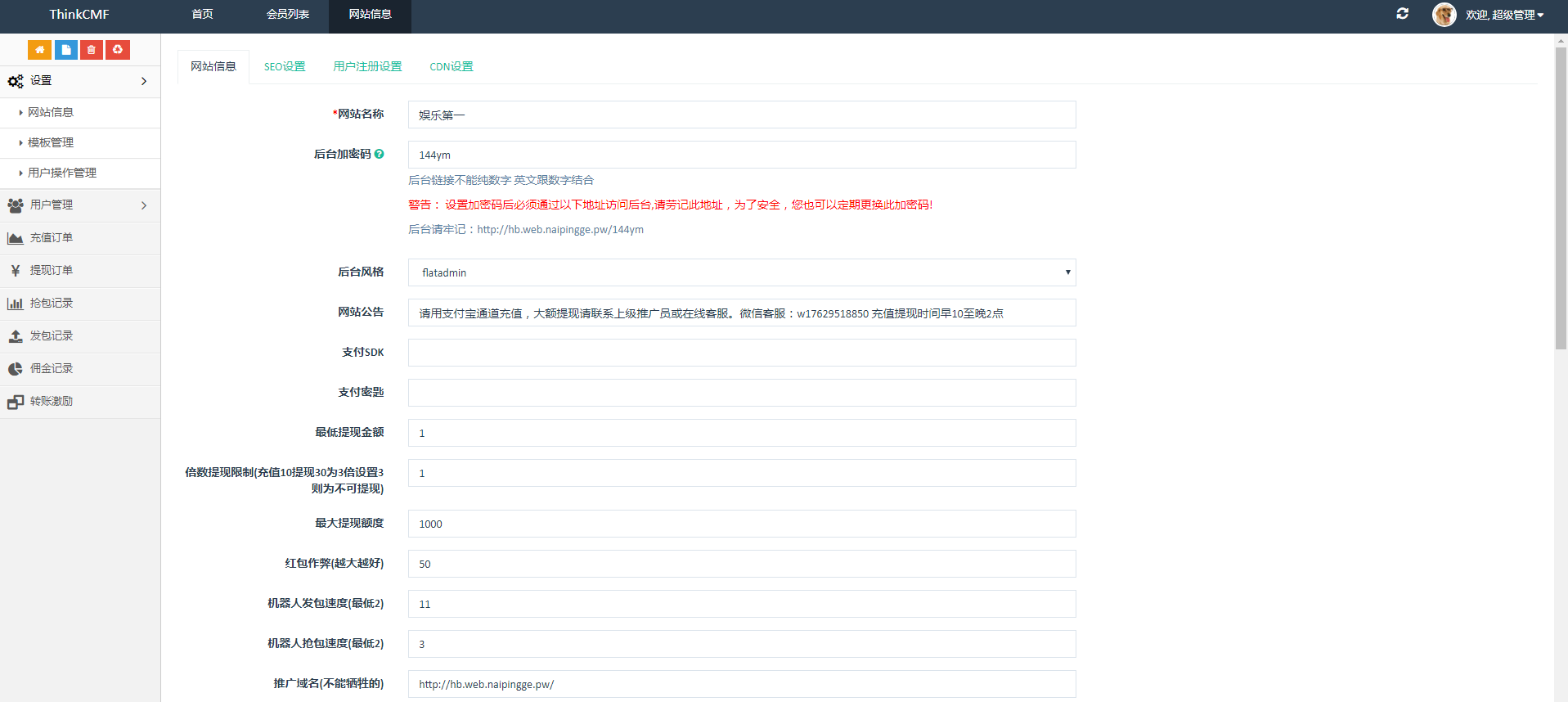This screenshot has width=1568, height=702.
Task: Click the red recycle icon button
Action: [x=118, y=50]
